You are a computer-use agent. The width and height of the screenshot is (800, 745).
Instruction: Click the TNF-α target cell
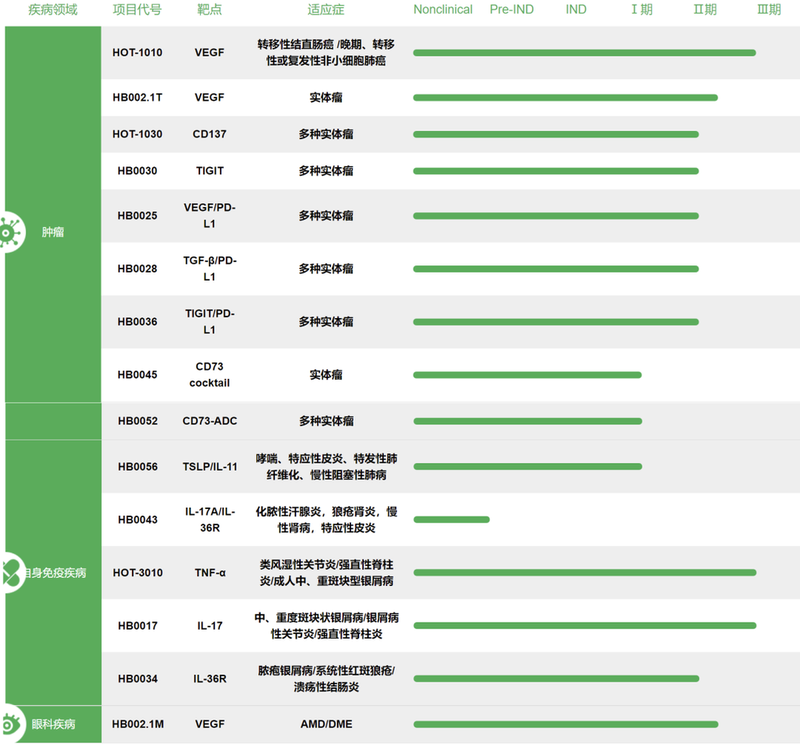click(x=210, y=573)
